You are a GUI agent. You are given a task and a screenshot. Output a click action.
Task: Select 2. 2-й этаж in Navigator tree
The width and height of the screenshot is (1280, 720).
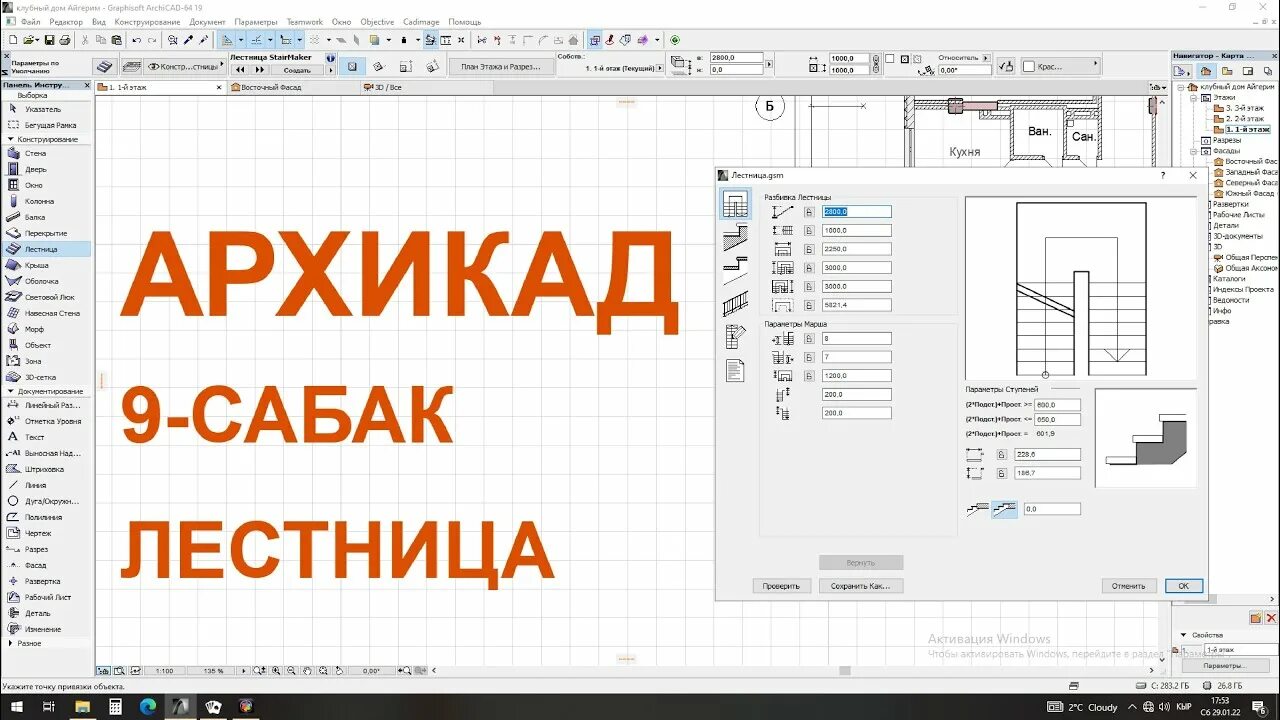click(x=1237, y=119)
